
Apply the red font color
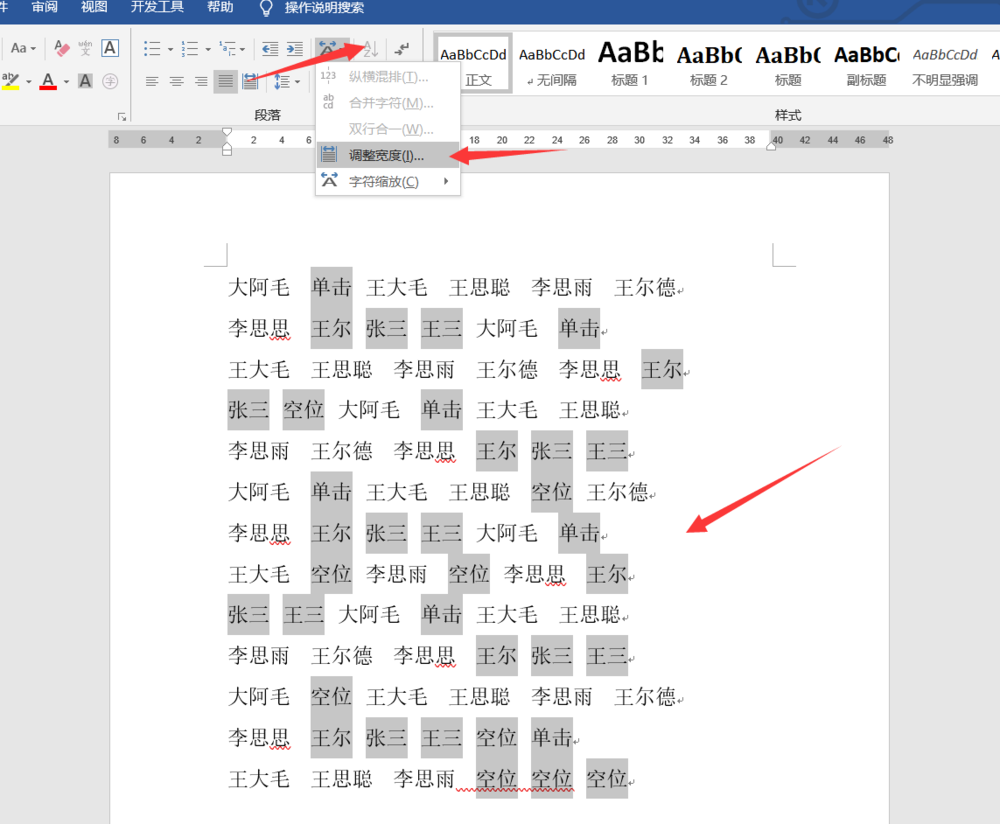point(48,81)
